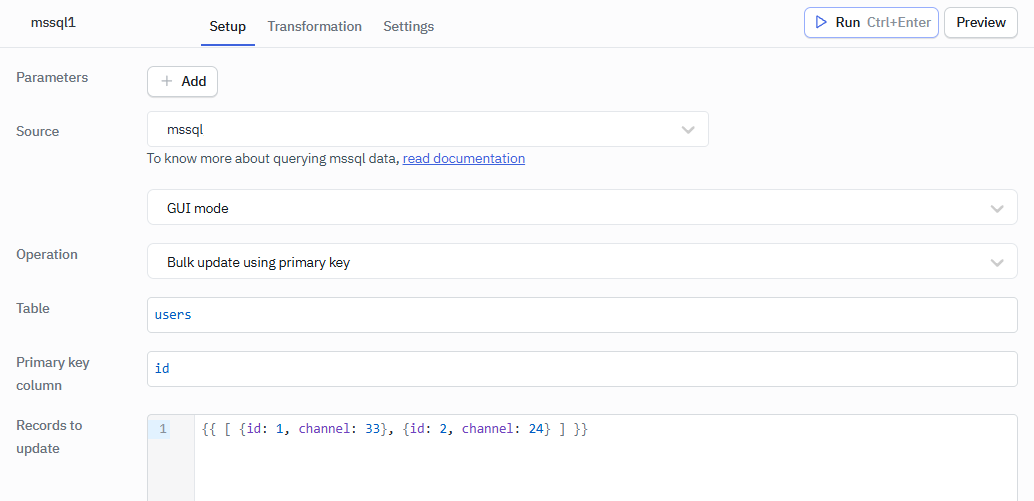Select the Setup tab
Screen dimensions: 1034x501
[x=227, y=26]
